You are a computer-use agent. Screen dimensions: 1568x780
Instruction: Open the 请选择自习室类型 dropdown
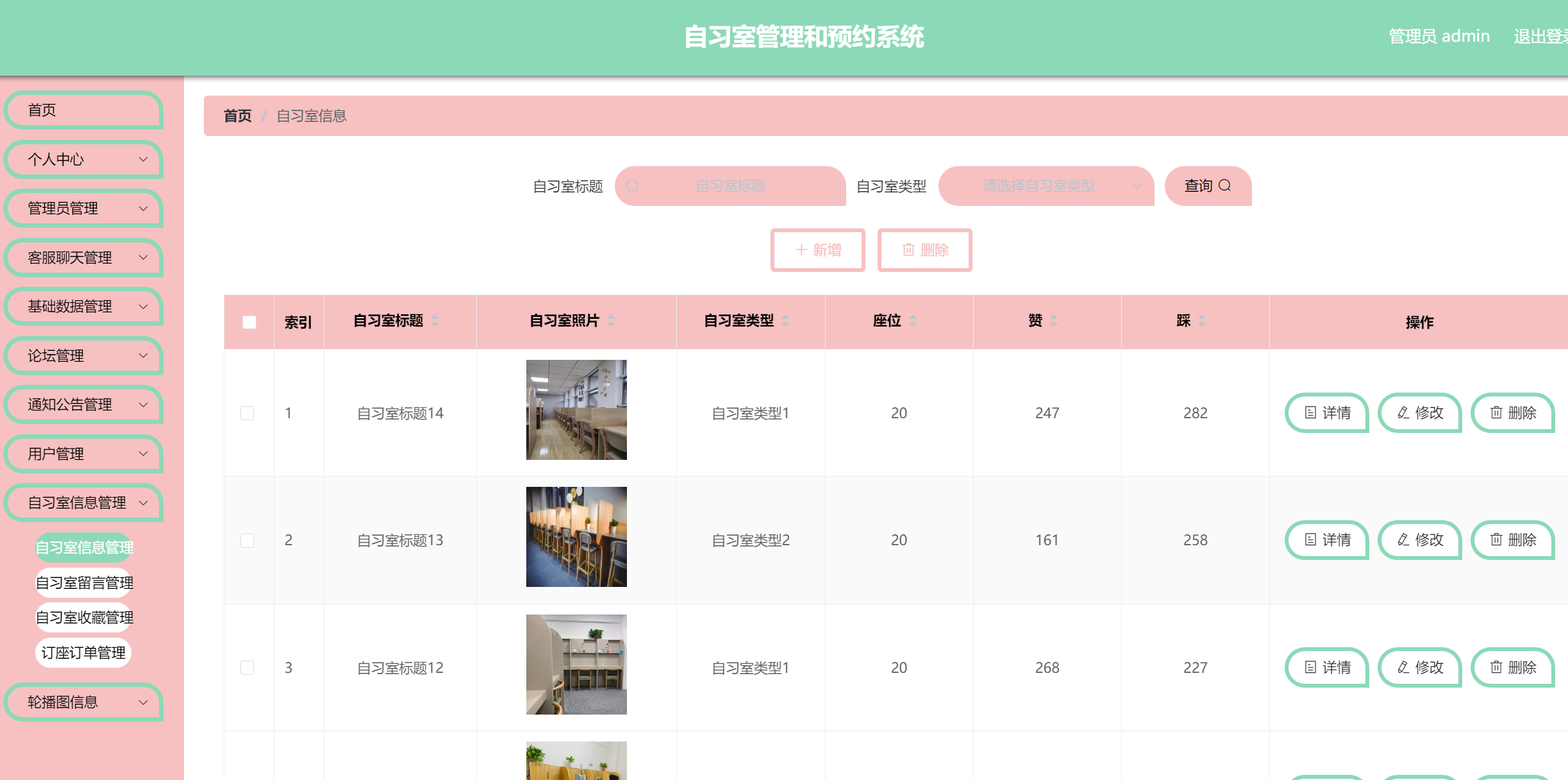click(x=1046, y=186)
